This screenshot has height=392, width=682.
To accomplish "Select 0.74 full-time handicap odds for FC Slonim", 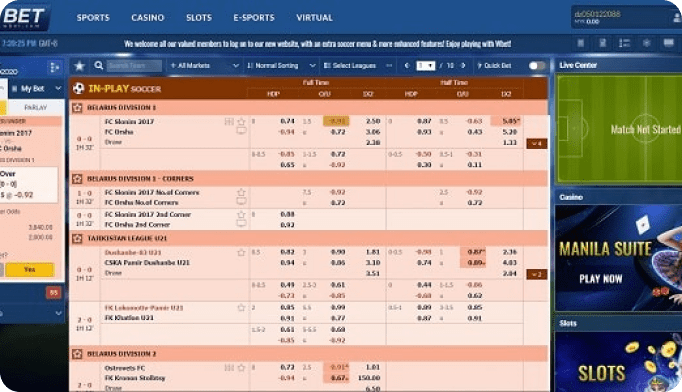I will pyautogui.click(x=288, y=121).
